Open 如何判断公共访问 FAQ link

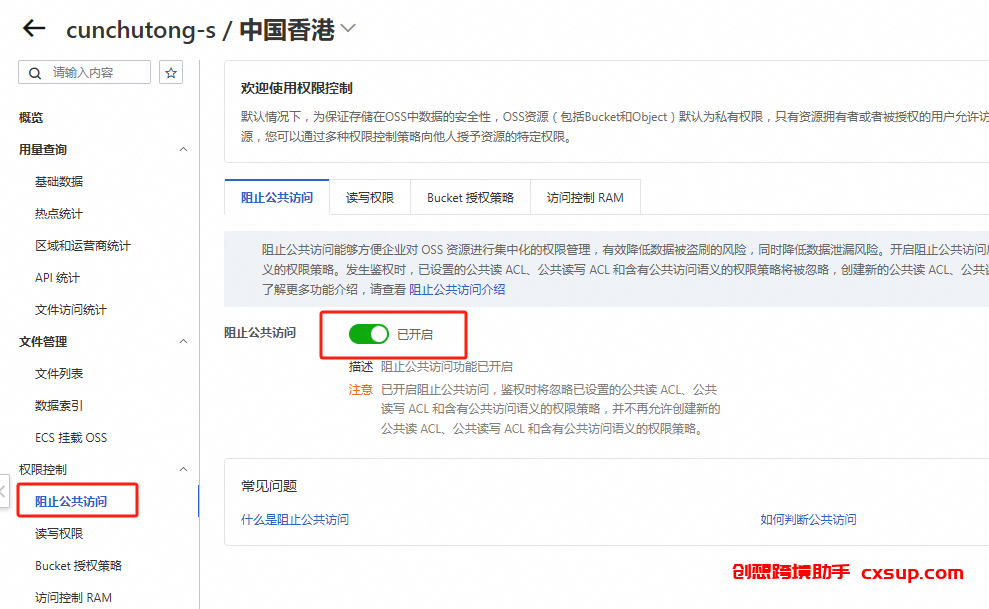[x=809, y=519]
